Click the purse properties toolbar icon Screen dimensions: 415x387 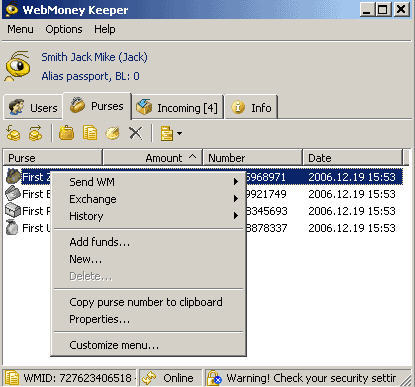tap(113, 133)
